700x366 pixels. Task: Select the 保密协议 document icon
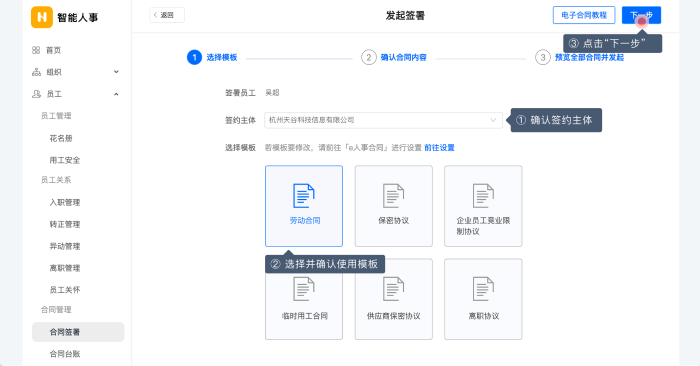pyautogui.click(x=393, y=195)
